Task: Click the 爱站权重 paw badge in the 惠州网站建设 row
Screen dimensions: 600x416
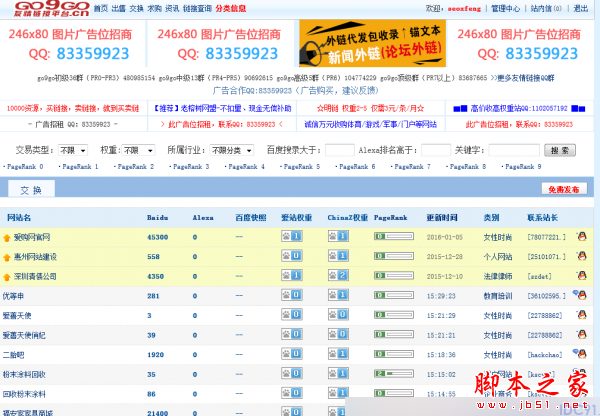Action: click(292, 256)
